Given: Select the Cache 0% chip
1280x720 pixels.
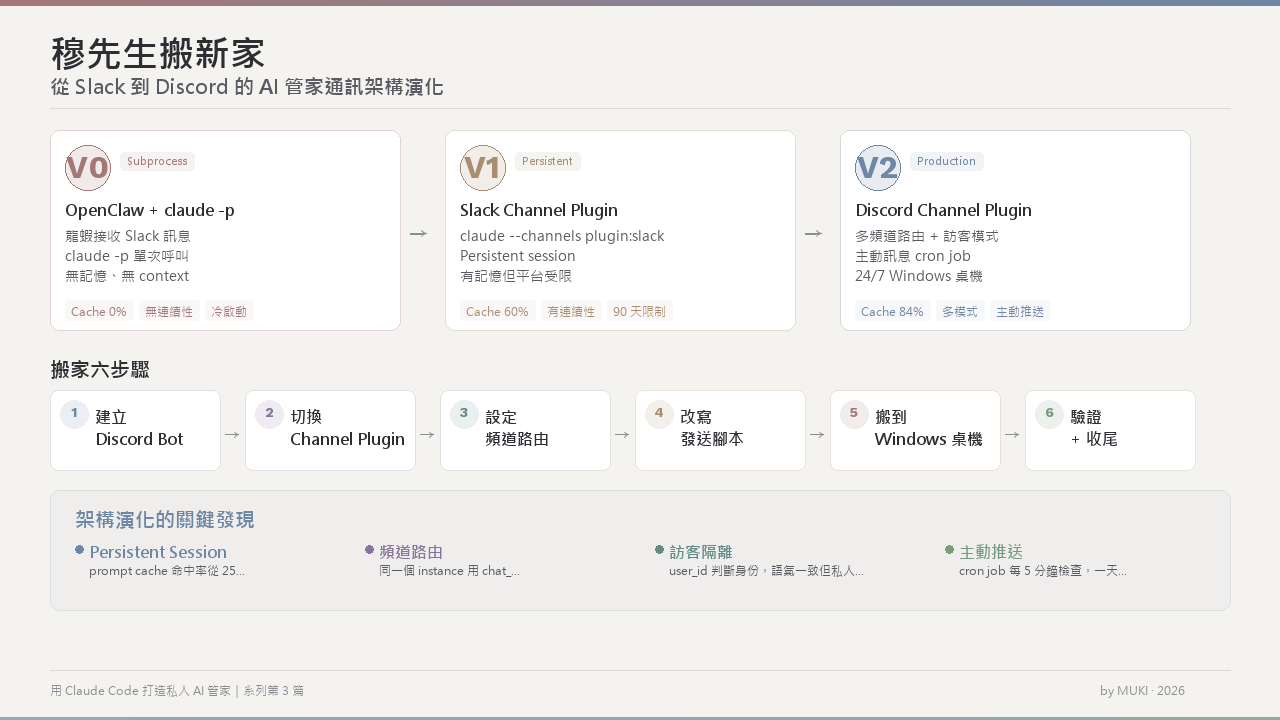Looking at the screenshot, I should 99,311.
